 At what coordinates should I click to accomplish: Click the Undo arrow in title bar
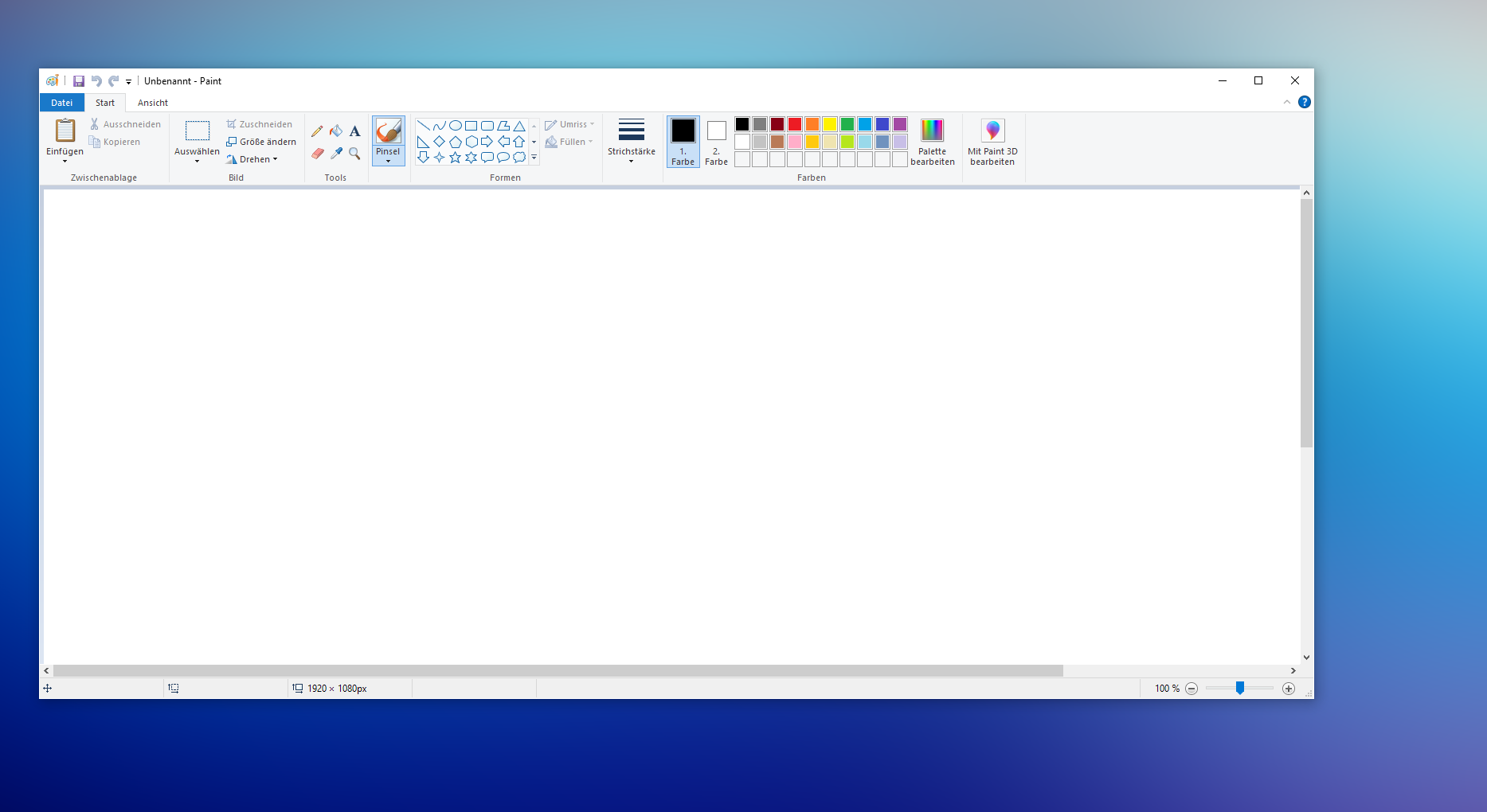point(96,81)
